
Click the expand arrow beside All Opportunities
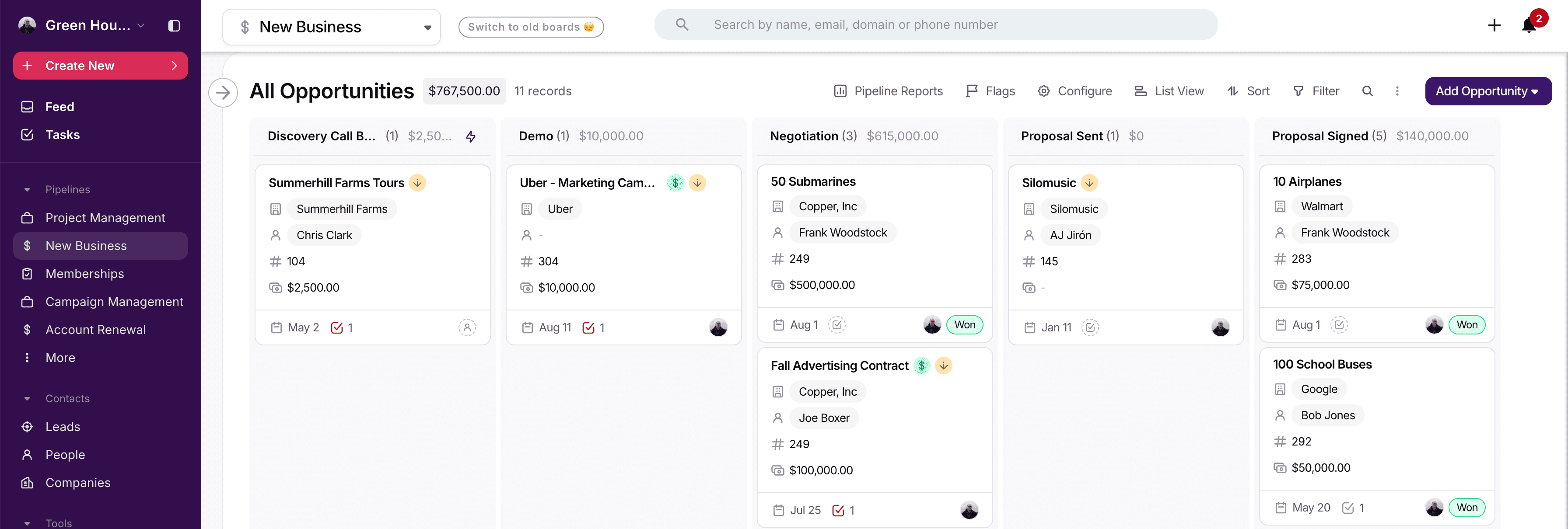click(224, 92)
